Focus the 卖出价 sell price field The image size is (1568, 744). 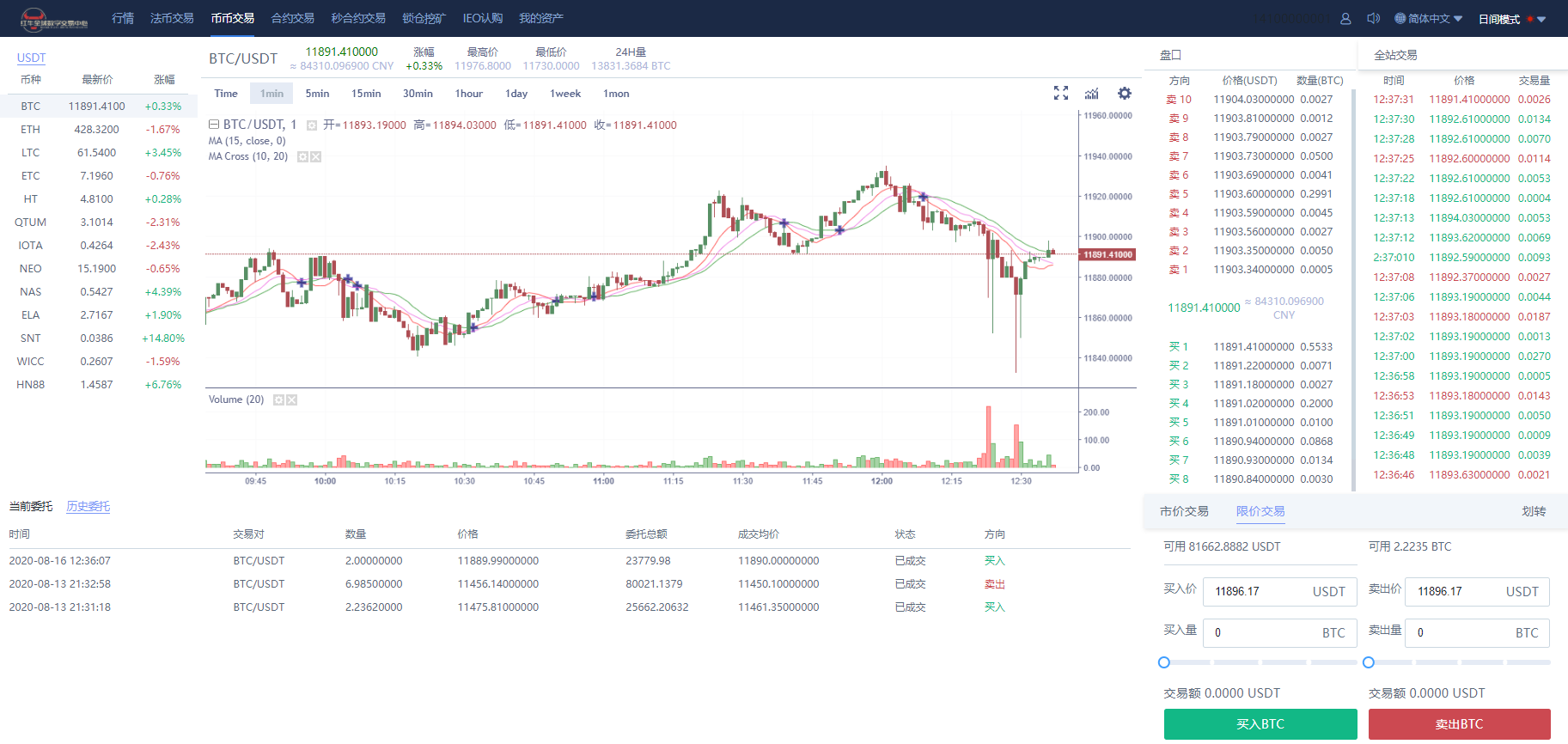[x=1478, y=591]
